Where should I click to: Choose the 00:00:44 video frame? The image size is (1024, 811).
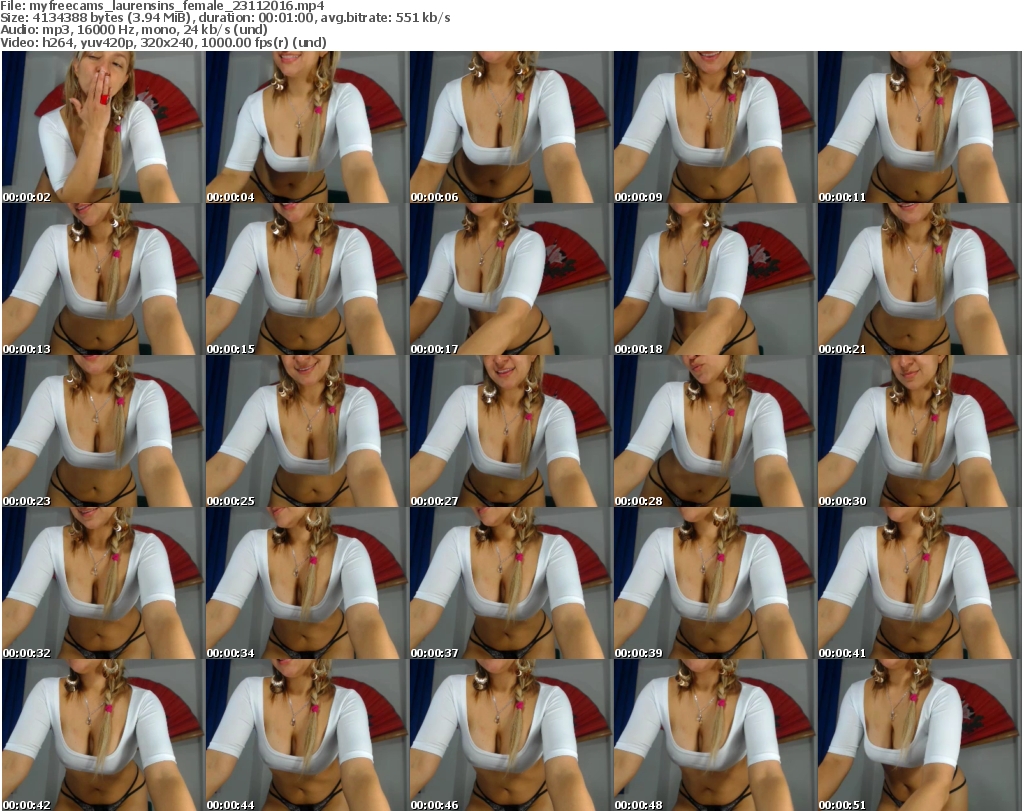[x=307, y=735]
